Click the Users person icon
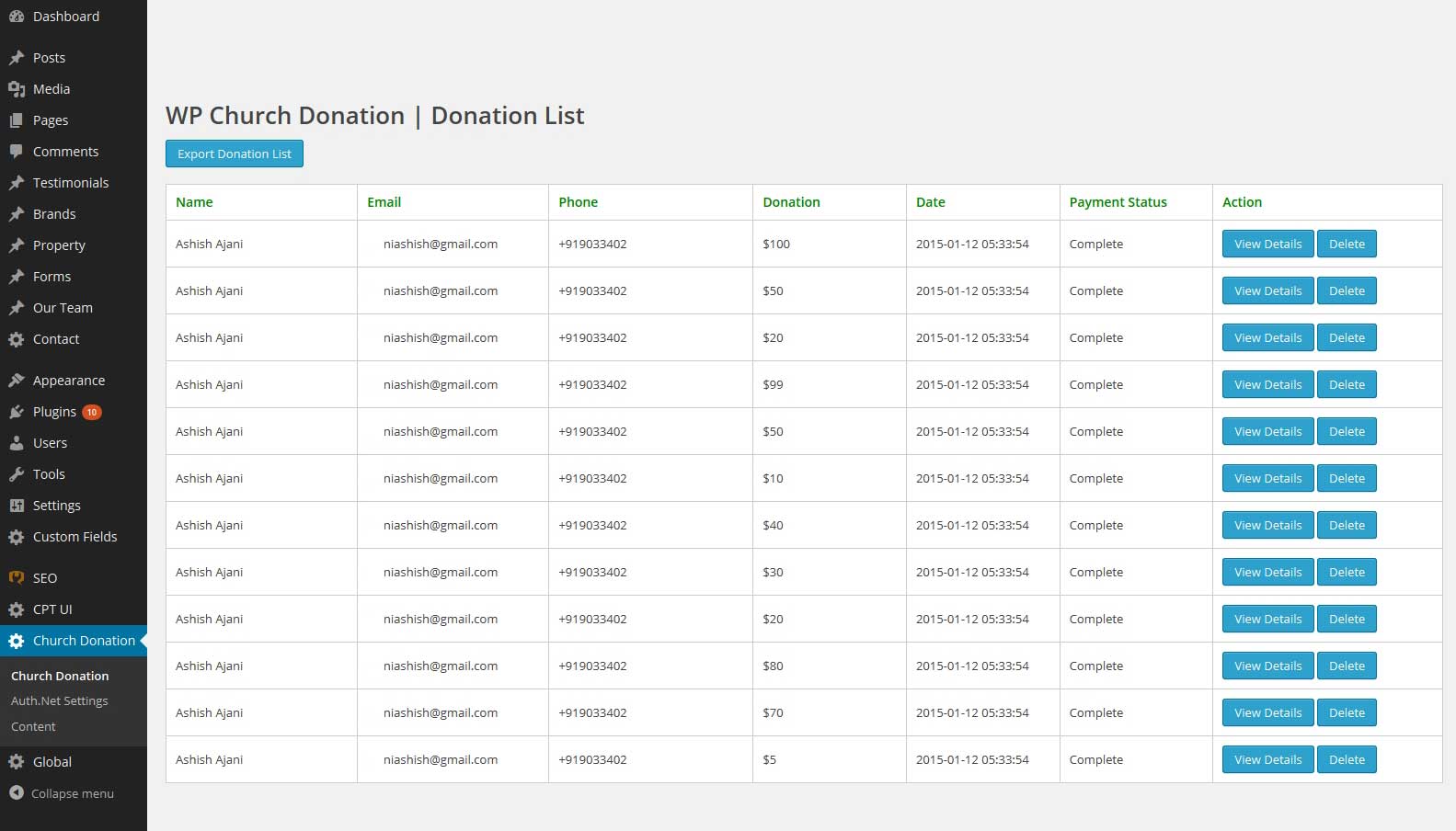Screen dimensions: 1456x831 coord(17,443)
